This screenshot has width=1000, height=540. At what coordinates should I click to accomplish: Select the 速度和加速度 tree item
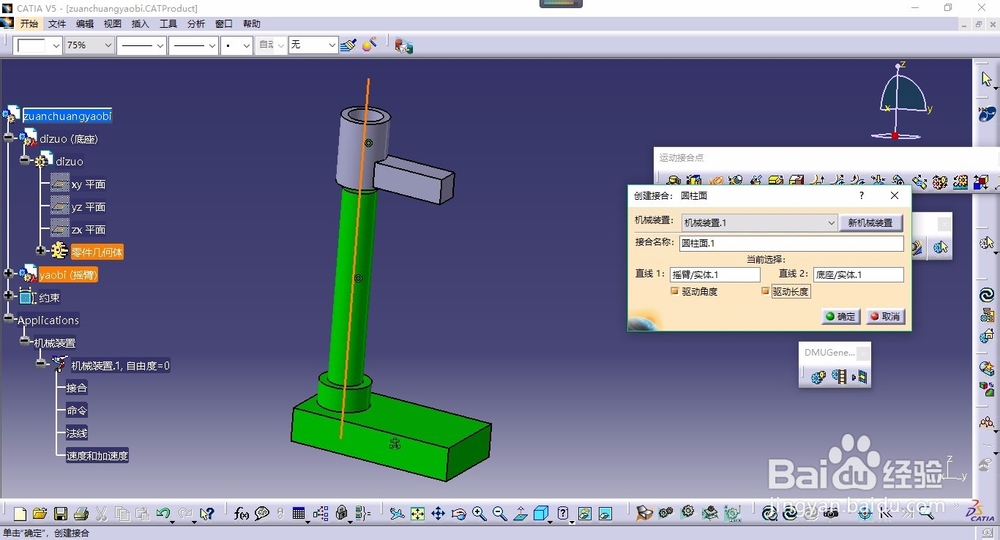[97, 455]
